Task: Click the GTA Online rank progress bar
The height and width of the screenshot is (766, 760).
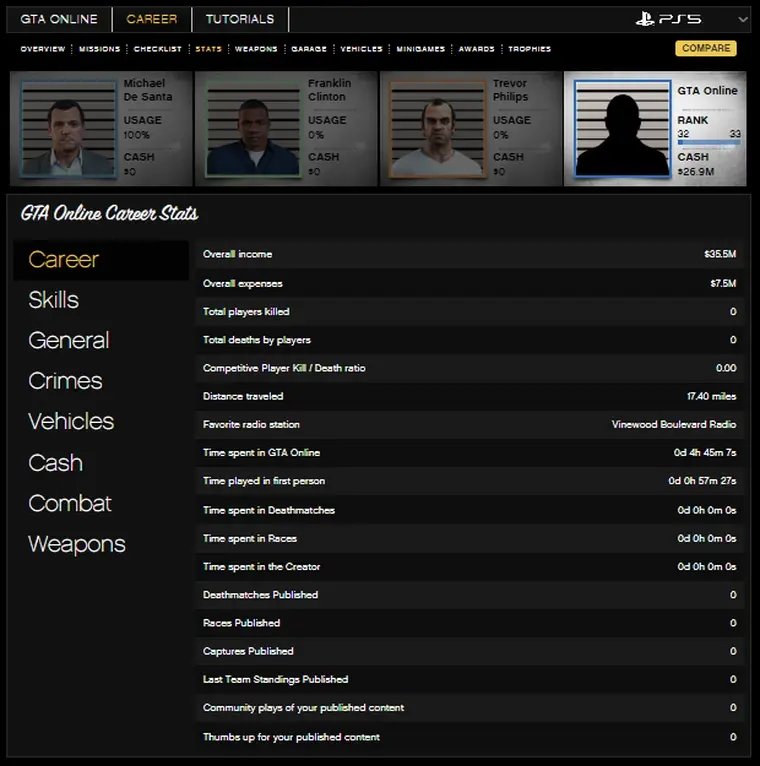Action: tap(708, 143)
